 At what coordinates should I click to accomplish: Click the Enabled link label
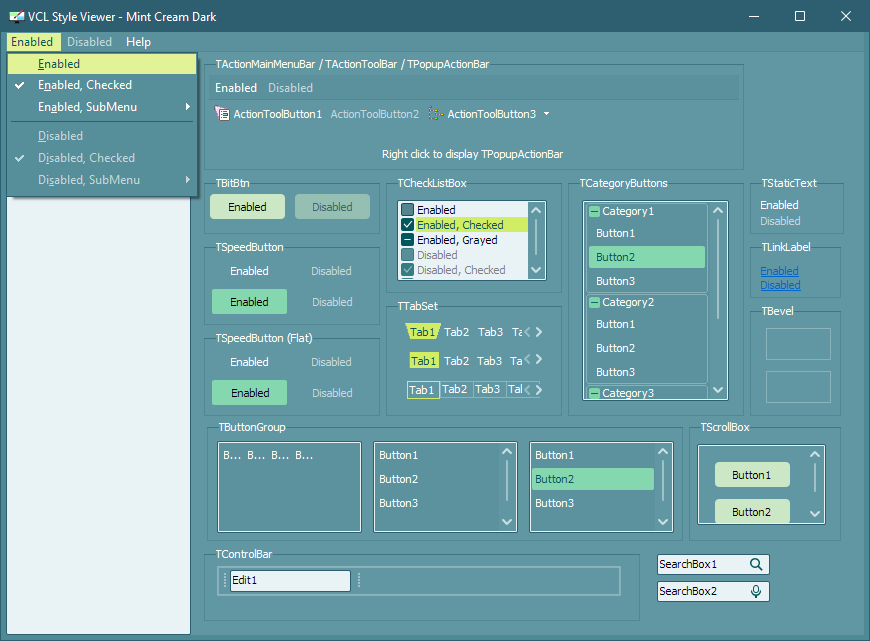pos(780,271)
